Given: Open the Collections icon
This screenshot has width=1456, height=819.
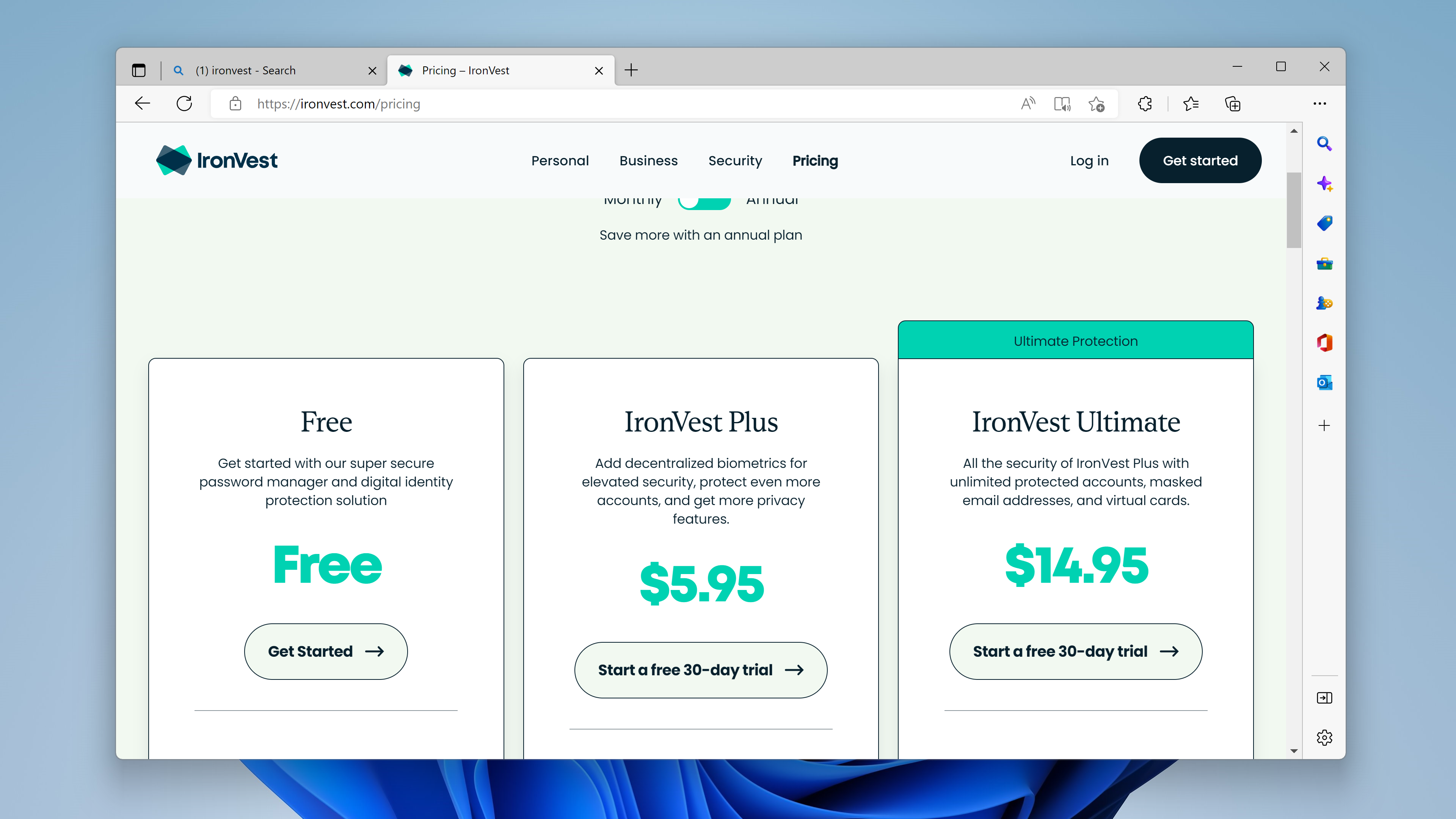Looking at the screenshot, I should coord(1232,104).
